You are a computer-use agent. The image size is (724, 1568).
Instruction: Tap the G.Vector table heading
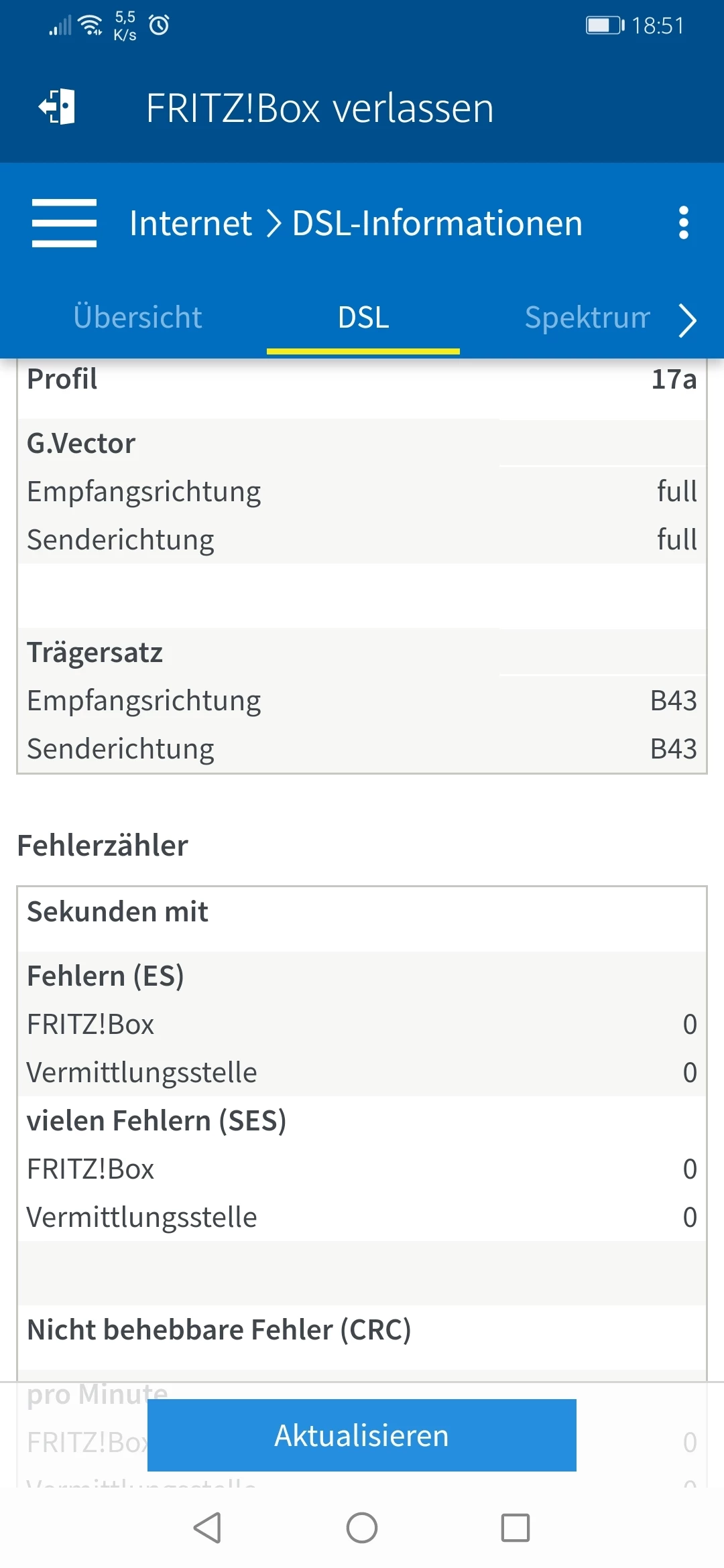(x=81, y=444)
